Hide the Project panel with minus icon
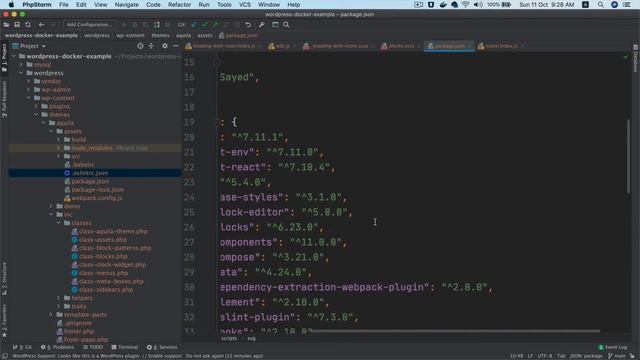This screenshot has width=640, height=360. [x=176, y=46]
